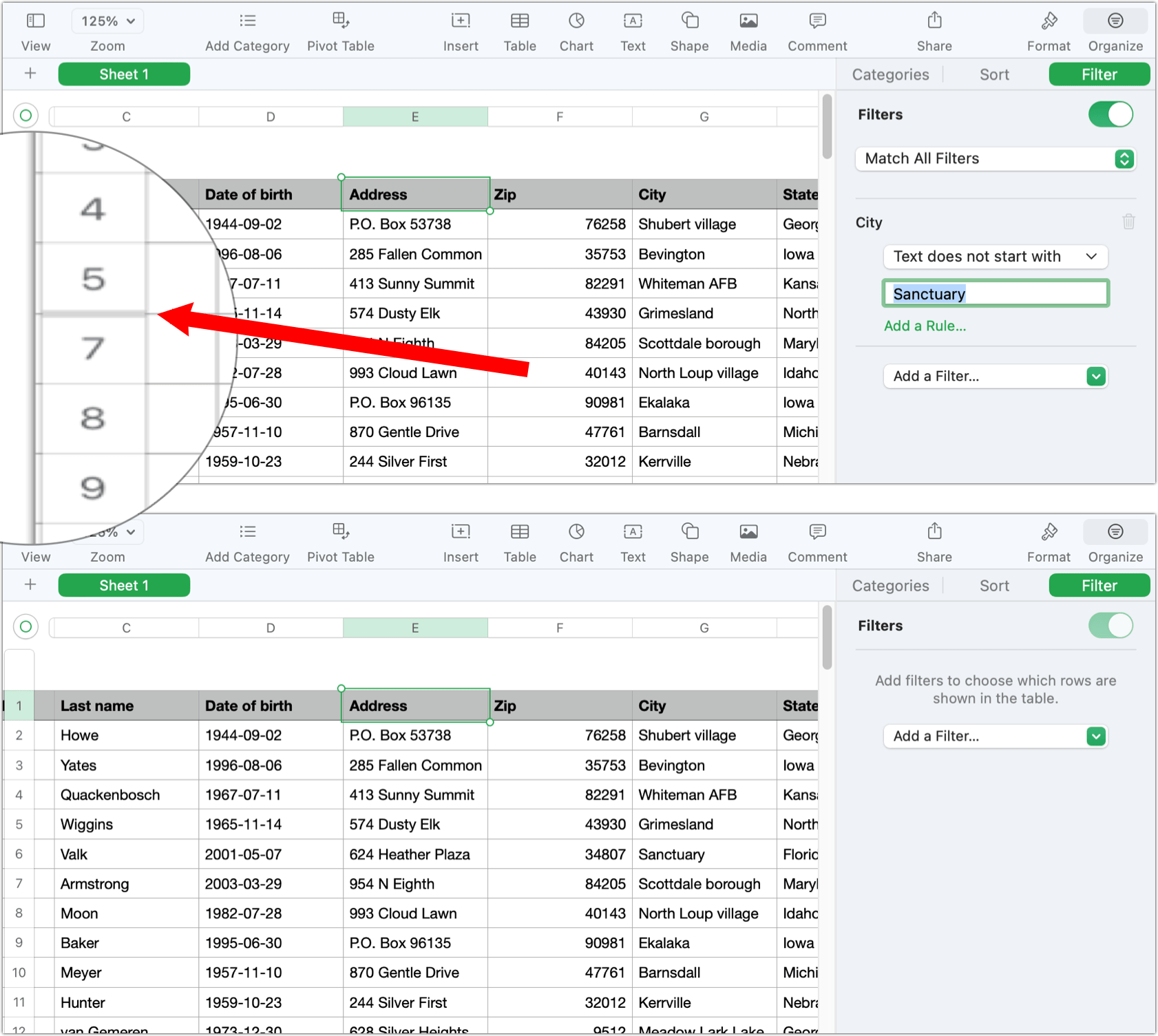
Task: Delete the City filter with trash icon
Action: [1128, 222]
